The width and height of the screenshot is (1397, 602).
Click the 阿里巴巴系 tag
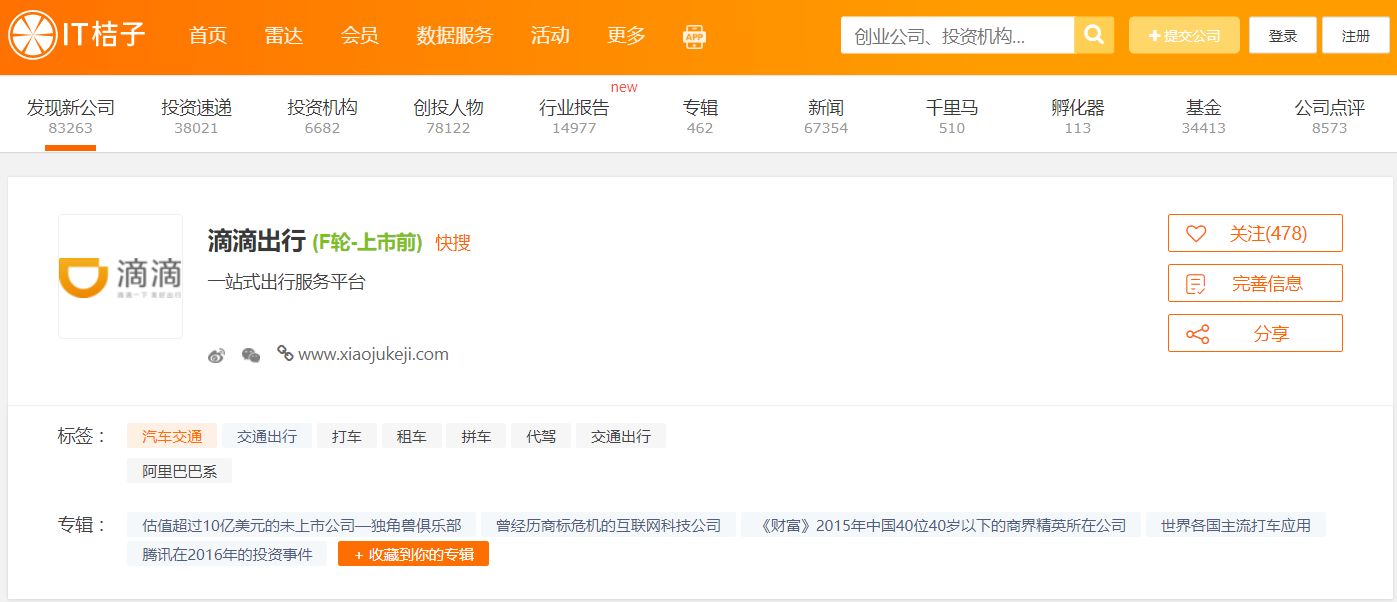(x=180, y=471)
